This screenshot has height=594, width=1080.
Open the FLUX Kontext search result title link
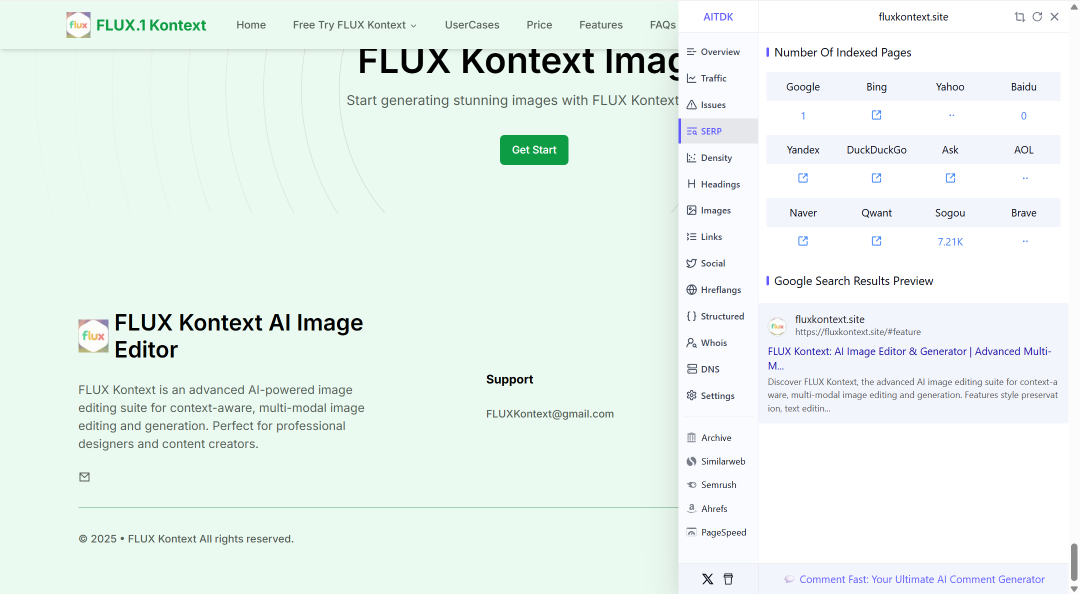click(x=909, y=358)
